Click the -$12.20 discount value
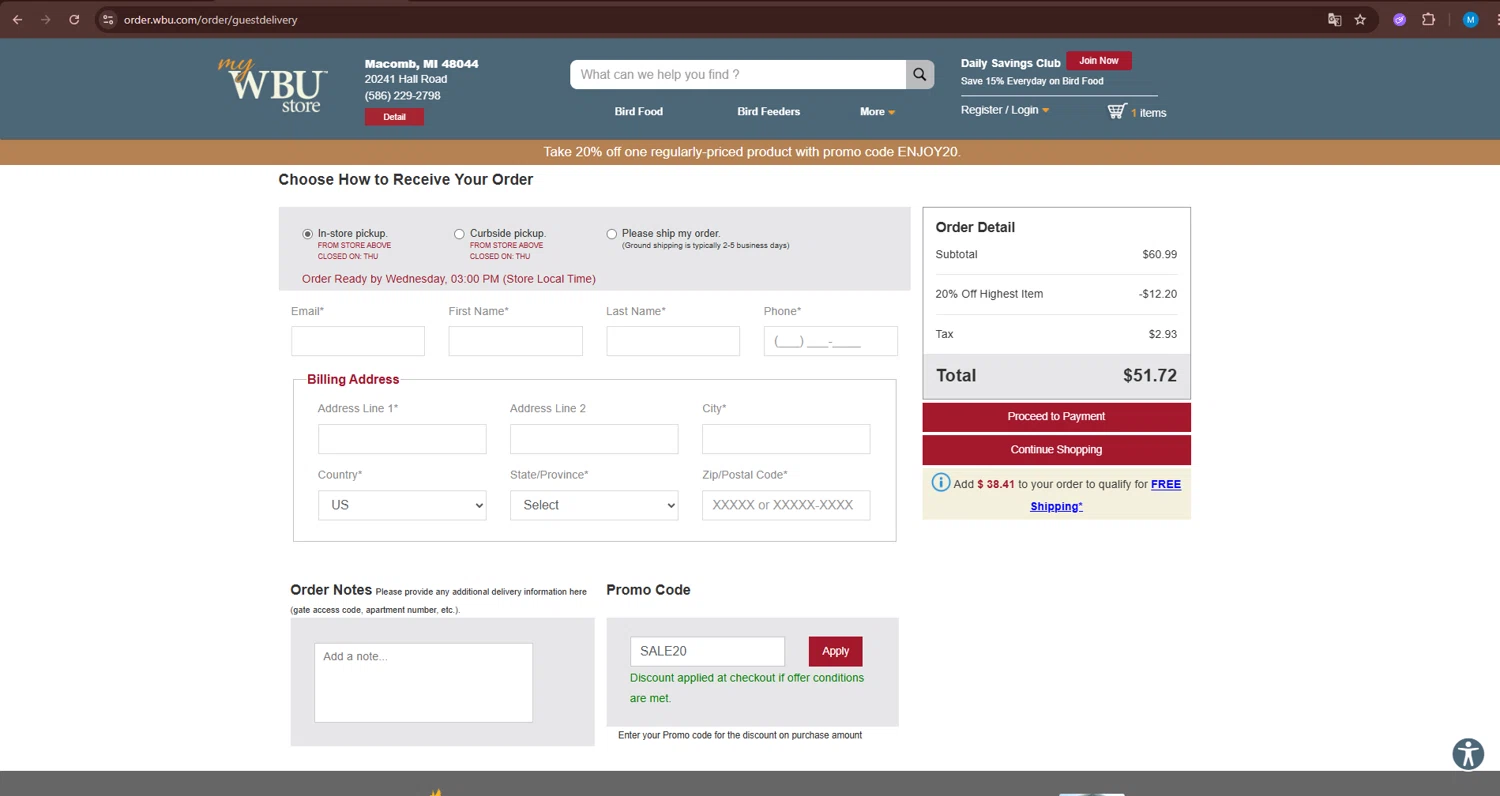The width and height of the screenshot is (1500, 796). click(x=1158, y=294)
